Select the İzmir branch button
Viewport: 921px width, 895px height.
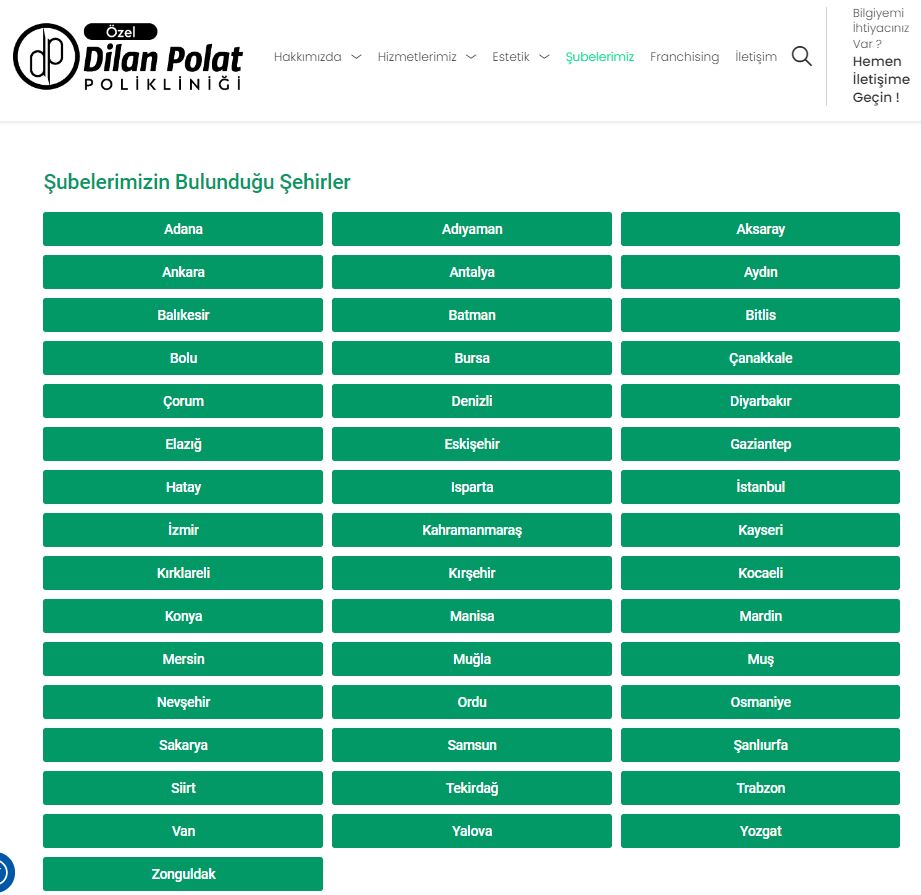pyautogui.click(x=183, y=530)
